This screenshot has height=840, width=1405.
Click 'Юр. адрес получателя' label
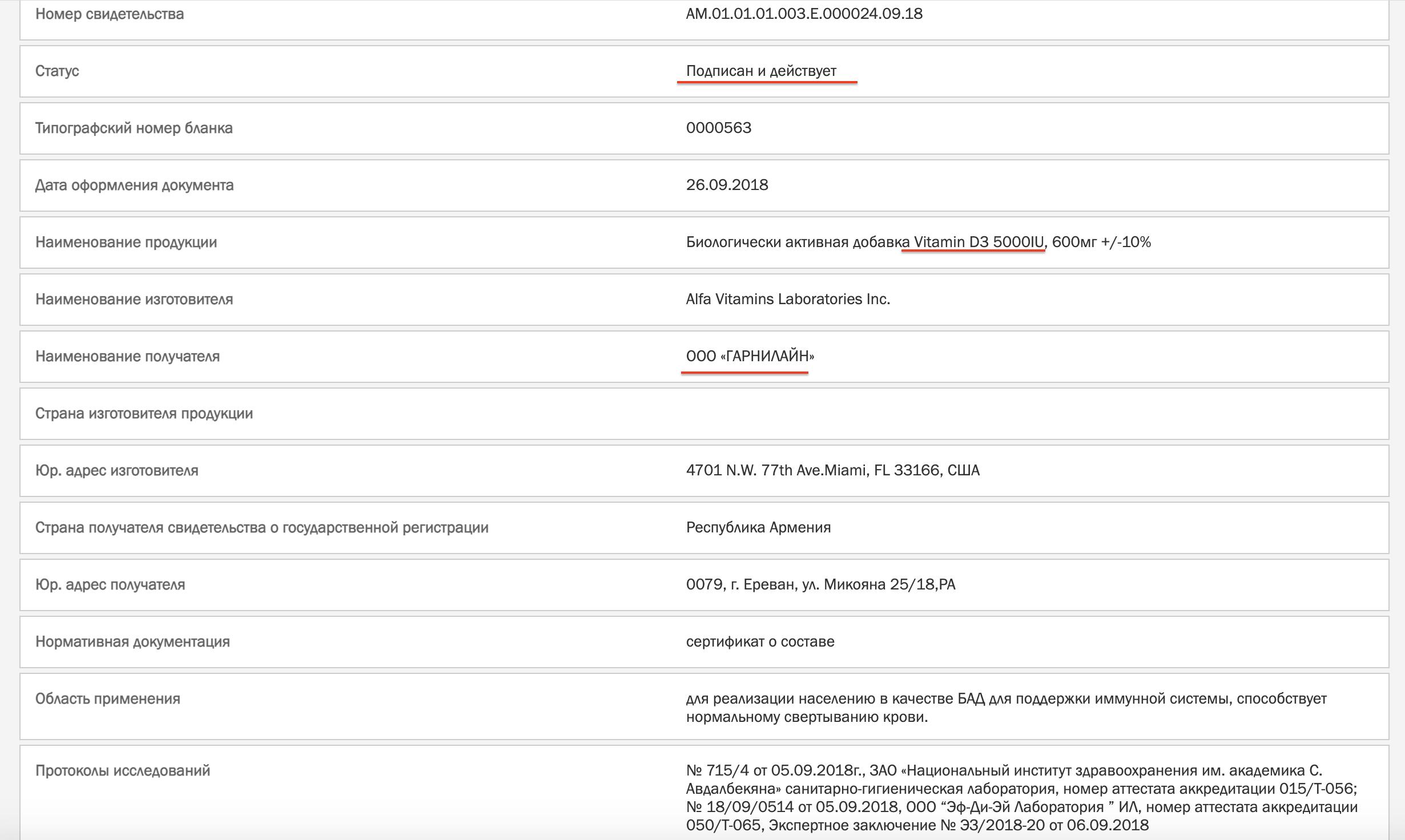pos(110,584)
